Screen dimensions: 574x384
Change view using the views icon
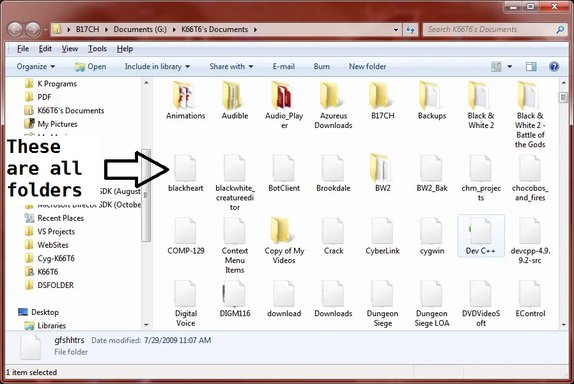(496, 67)
